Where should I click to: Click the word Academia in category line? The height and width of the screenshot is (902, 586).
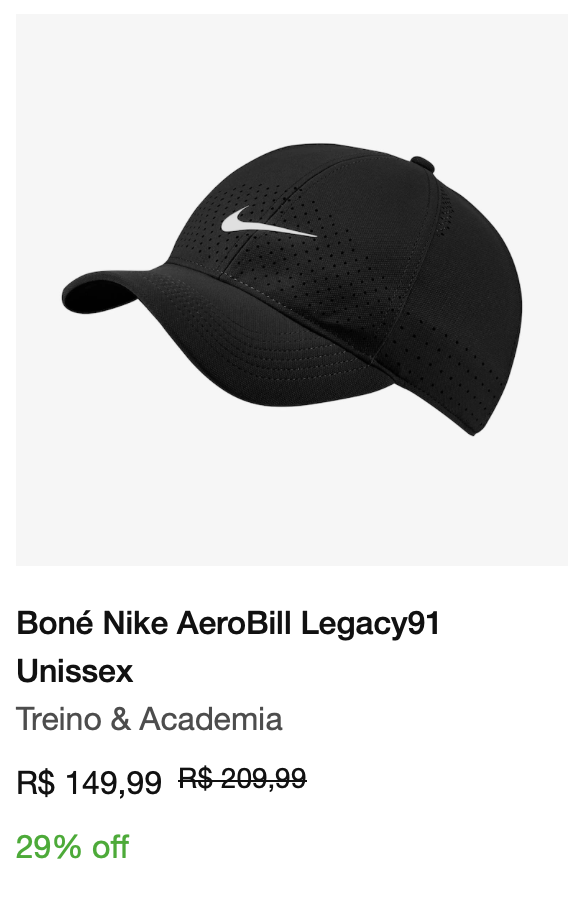coord(210,719)
